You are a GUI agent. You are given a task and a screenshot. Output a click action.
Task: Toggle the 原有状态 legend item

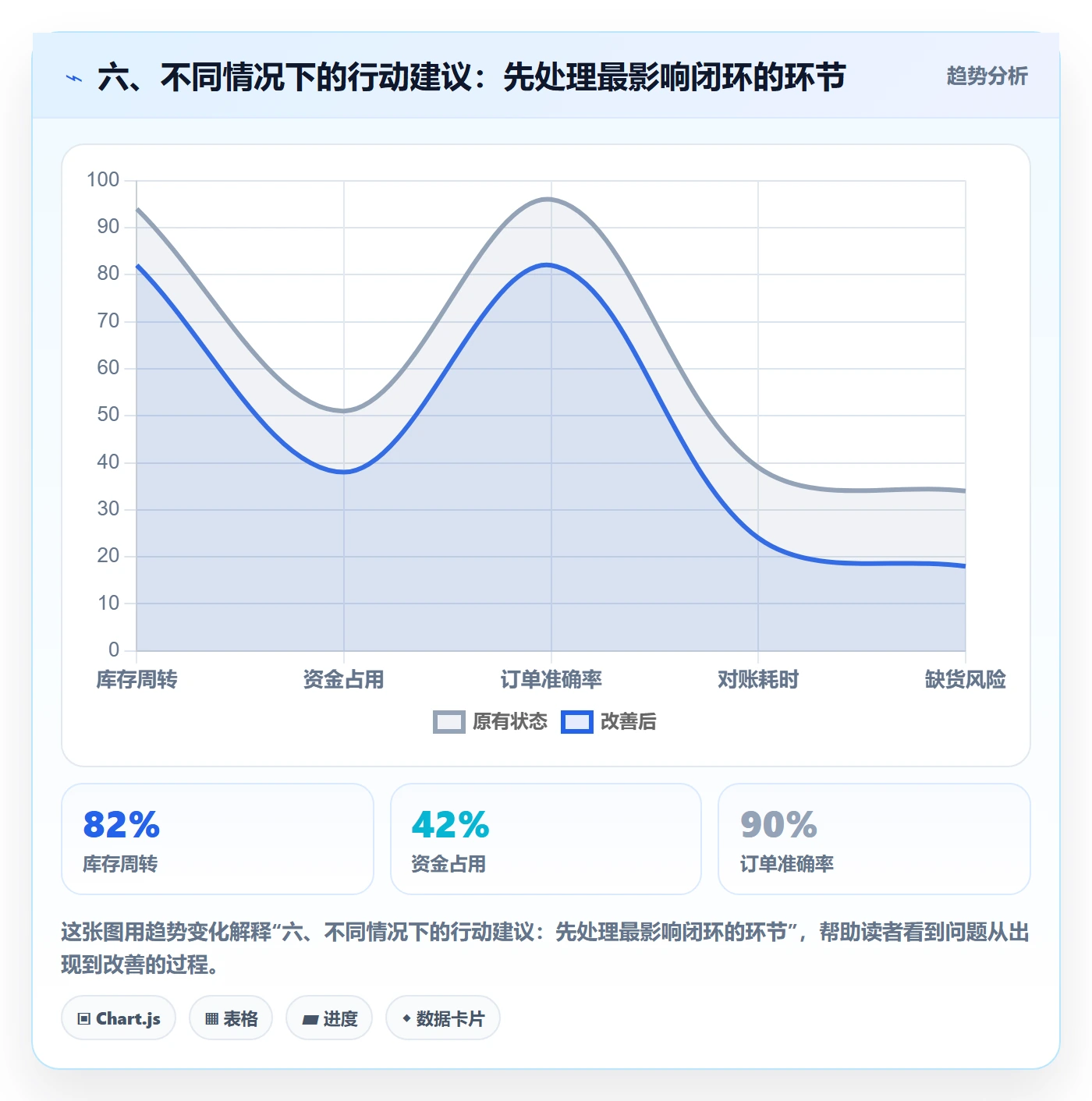490,721
